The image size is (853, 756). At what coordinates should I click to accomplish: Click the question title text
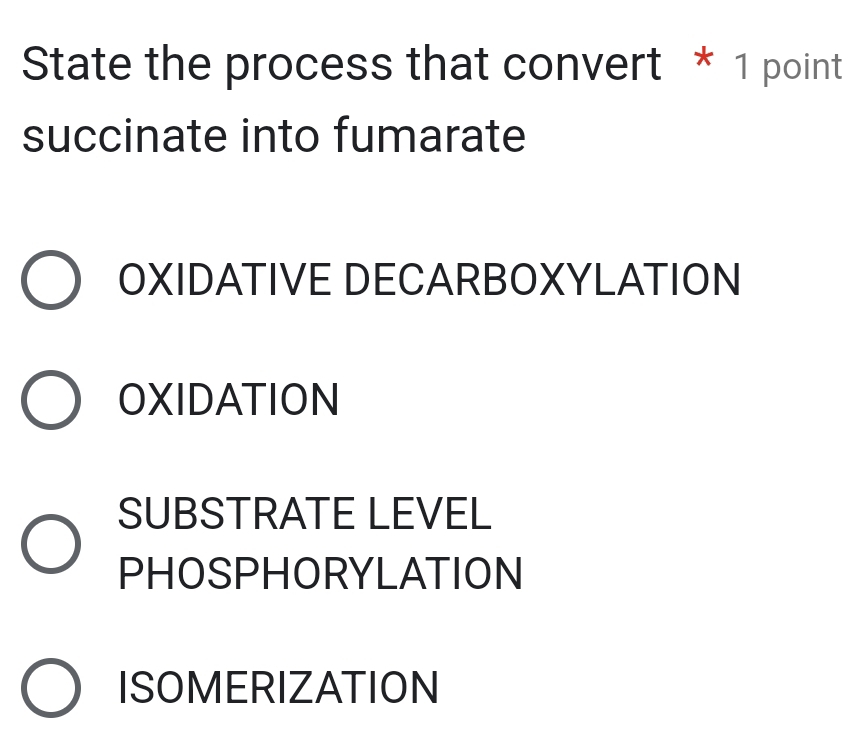tap(275, 100)
